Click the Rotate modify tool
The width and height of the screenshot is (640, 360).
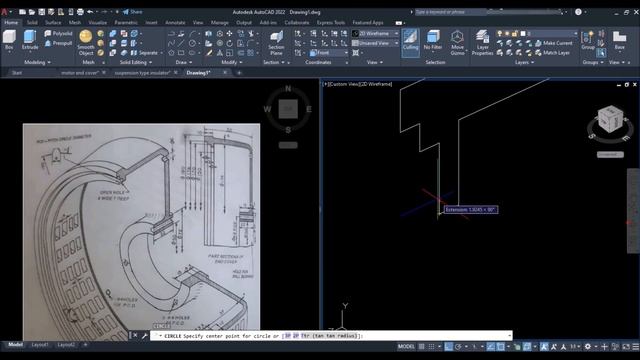pyautogui.click(x=230, y=43)
